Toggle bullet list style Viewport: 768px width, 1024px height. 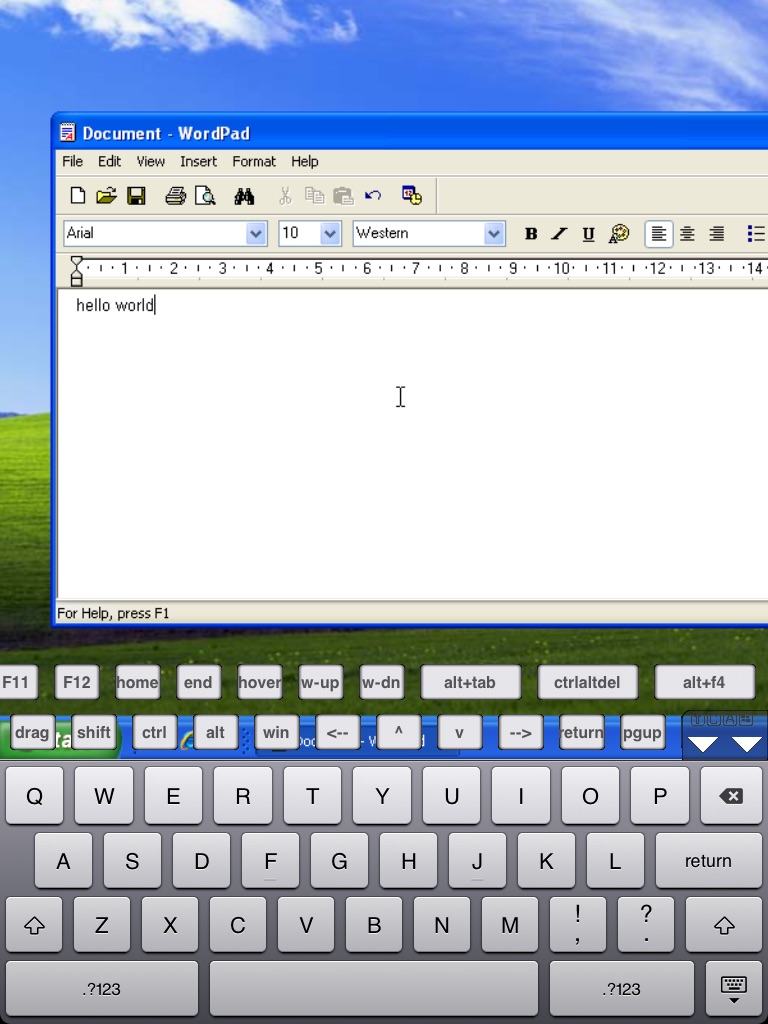(x=756, y=234)
